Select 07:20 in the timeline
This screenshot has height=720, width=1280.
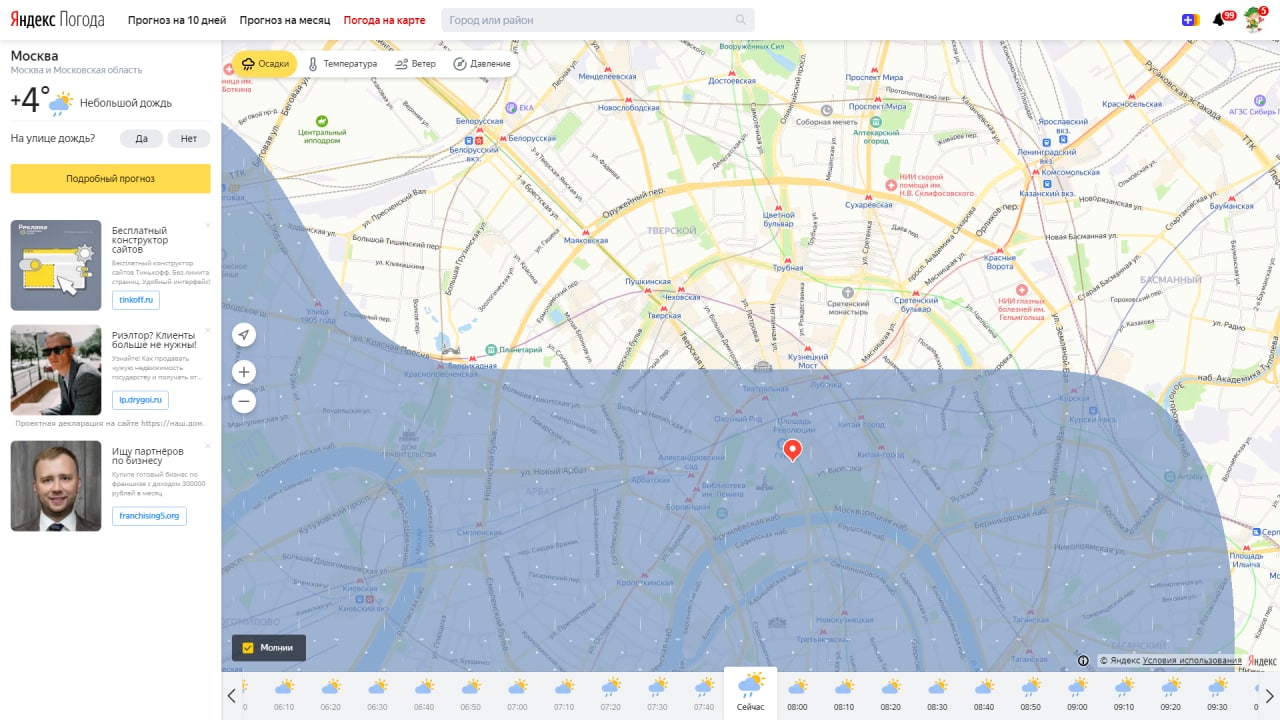coord(611,694)
